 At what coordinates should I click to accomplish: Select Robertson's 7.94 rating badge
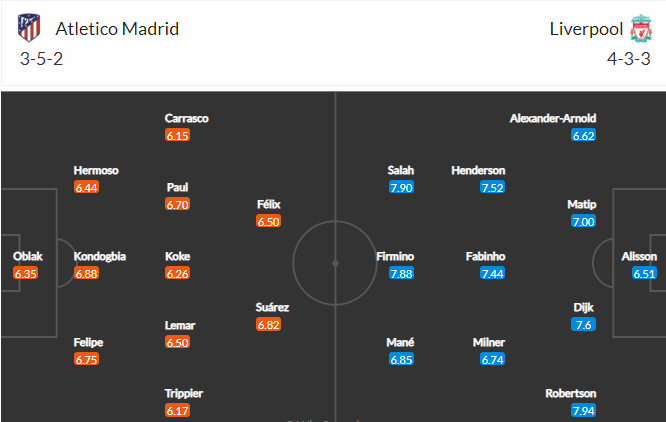[x=584, y=411]
